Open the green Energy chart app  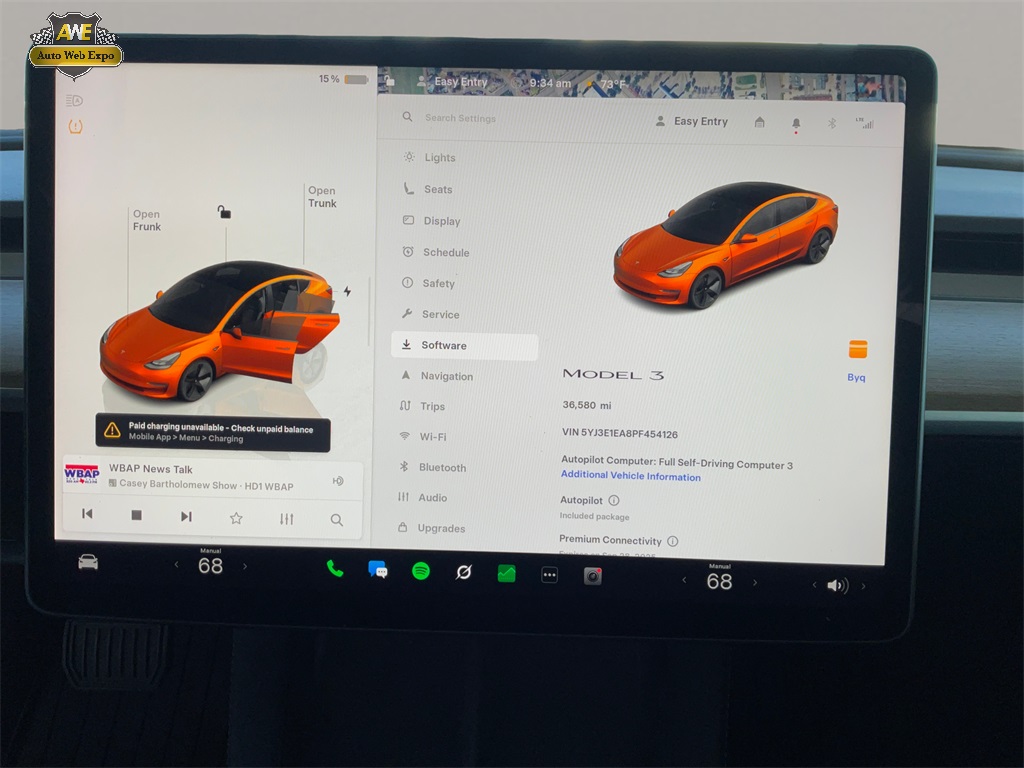[507, 574]
